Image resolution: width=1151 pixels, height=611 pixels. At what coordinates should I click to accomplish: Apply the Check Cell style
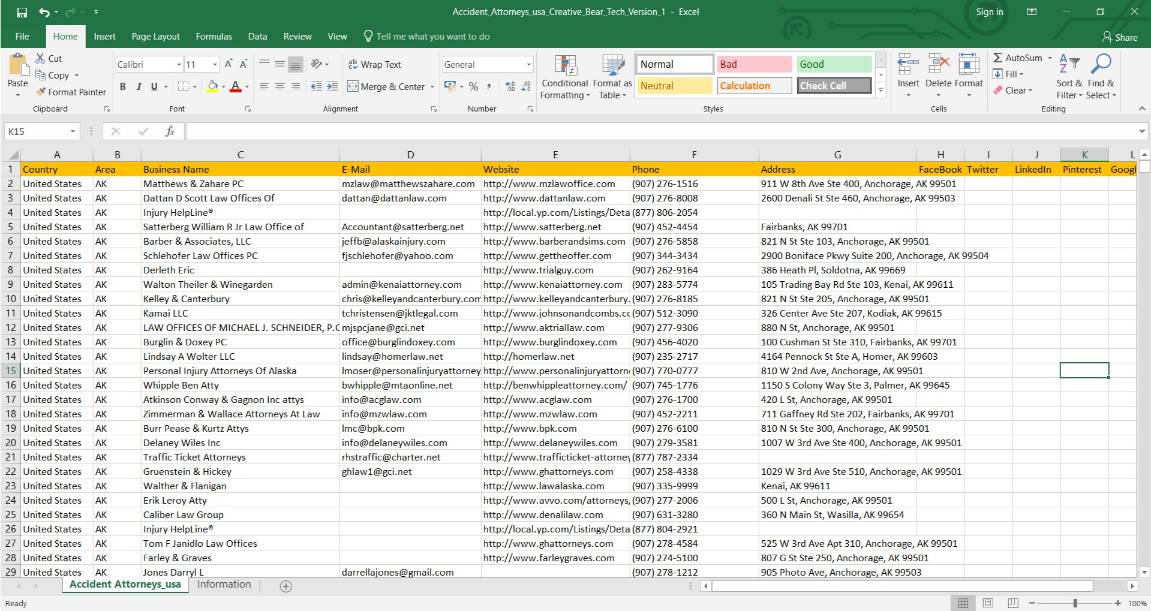coord(834,86)
